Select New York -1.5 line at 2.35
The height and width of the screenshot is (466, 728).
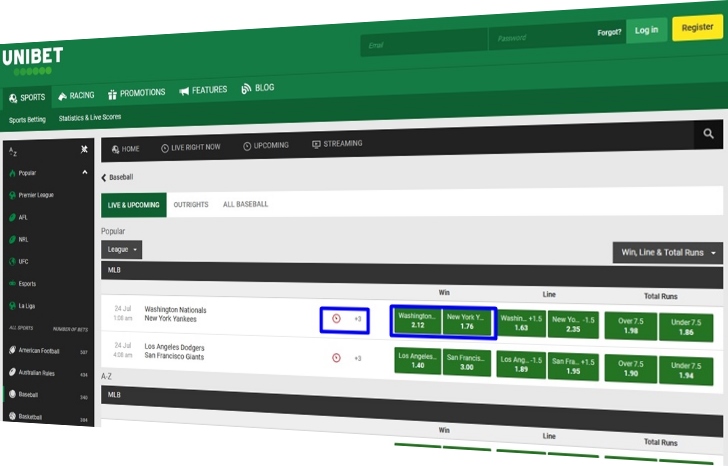(573, 324)
